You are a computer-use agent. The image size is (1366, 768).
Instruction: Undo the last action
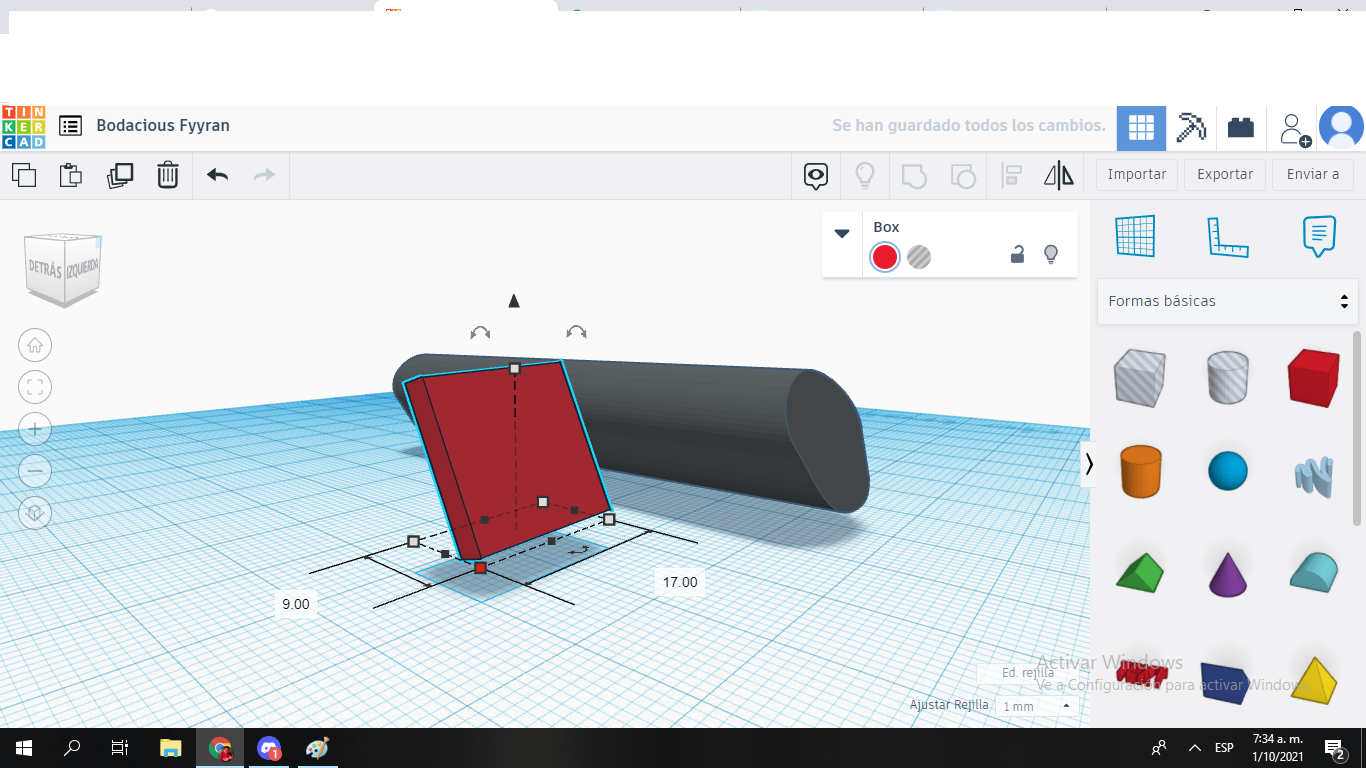tap(218, 175)
